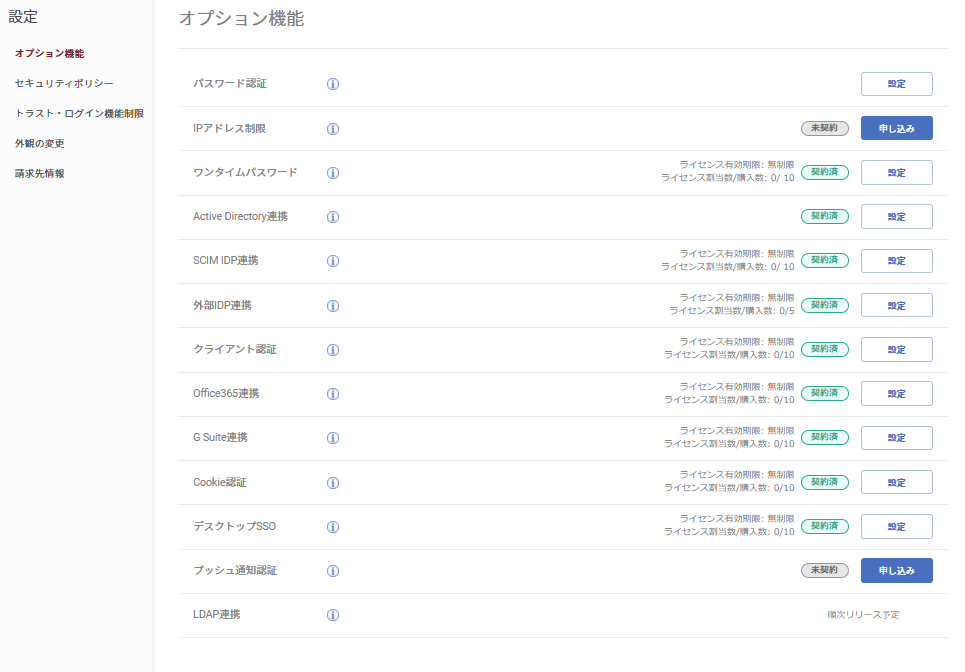965x672 pixels.
Task: Click the 契約済 badge on ワンタイムパスワード
Action: [x=824, y=172]
